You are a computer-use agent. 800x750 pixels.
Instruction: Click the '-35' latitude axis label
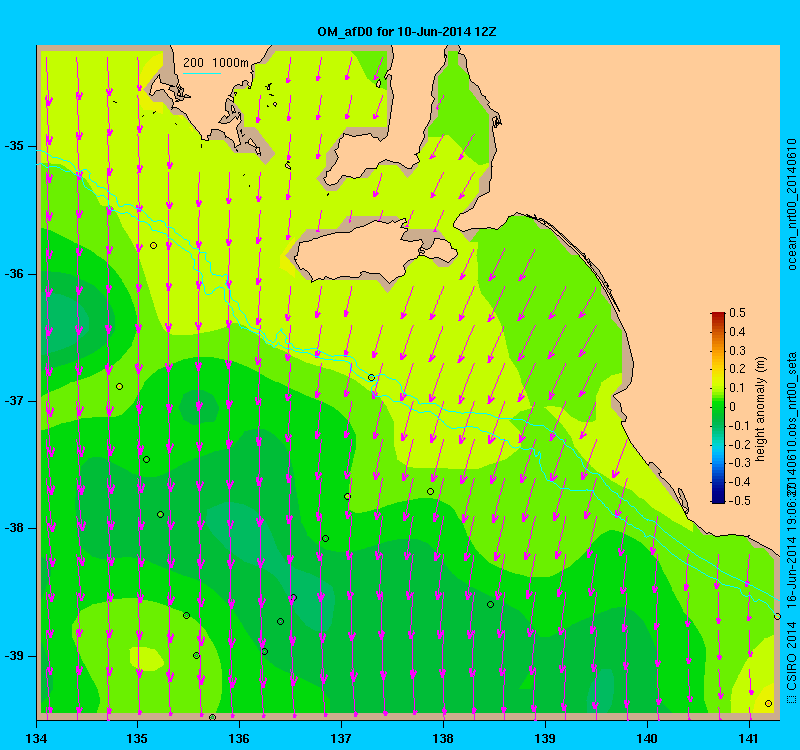click(x=14, y=146)
